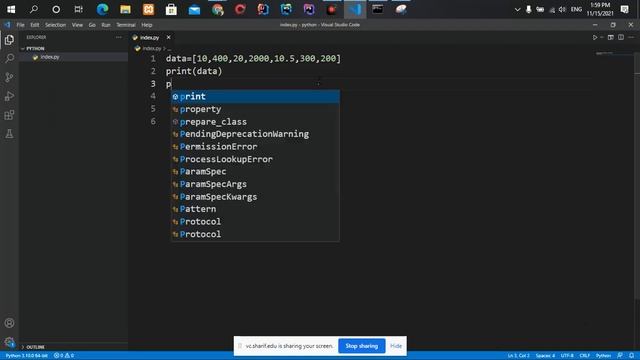Image resolution: width=640 pixels, height=360 pixels.
Task: Open File Explorer from taskbar
Action: click(x=125, y=9)
